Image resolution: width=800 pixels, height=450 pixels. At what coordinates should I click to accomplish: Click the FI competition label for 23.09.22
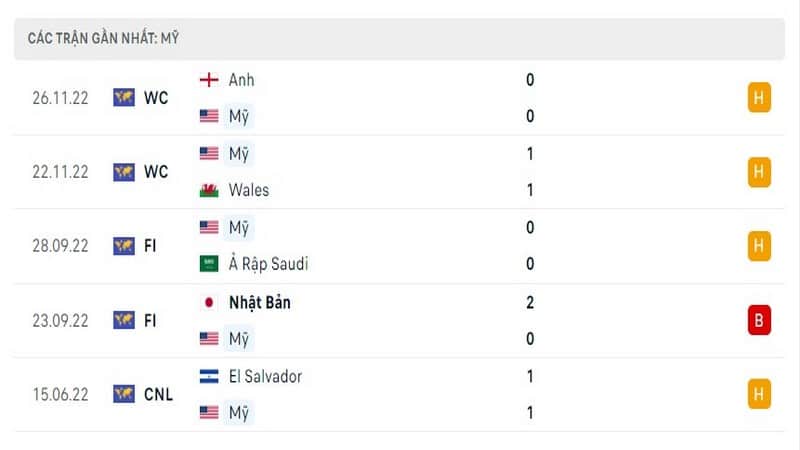[x=150, y=320]
